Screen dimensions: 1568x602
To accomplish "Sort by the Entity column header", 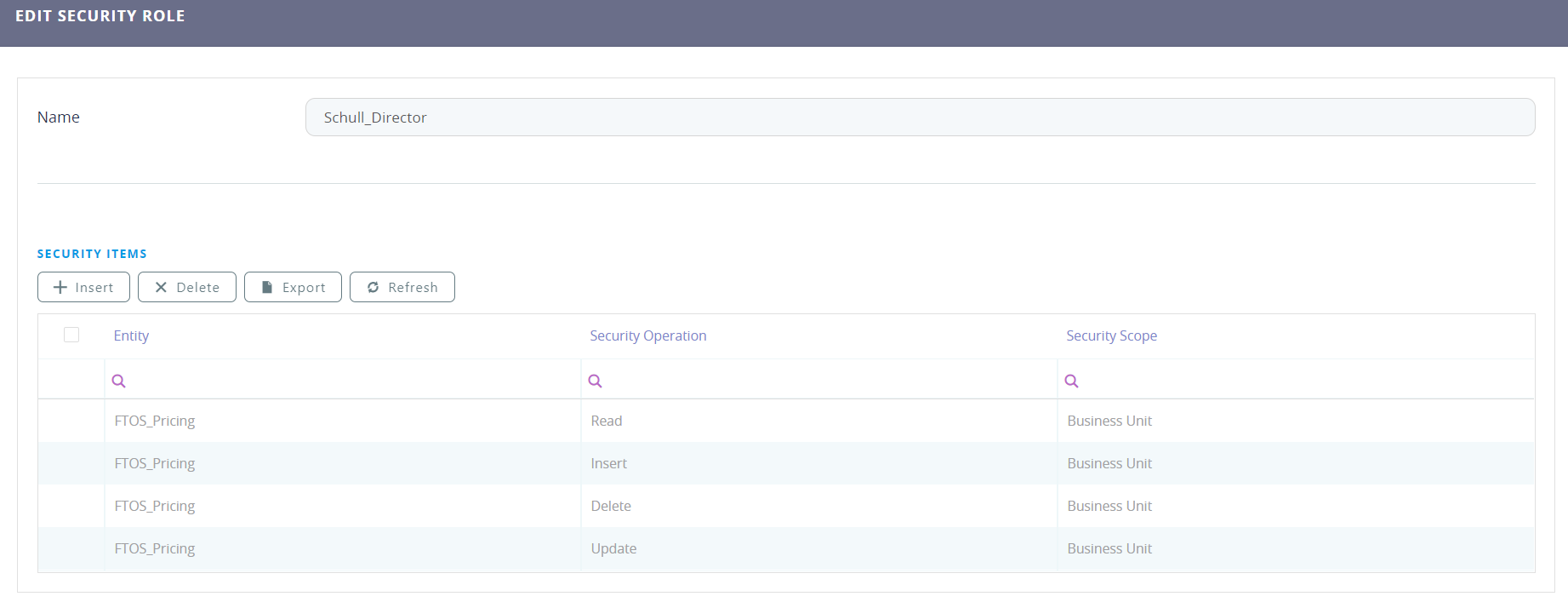I will tap(131, 335).
